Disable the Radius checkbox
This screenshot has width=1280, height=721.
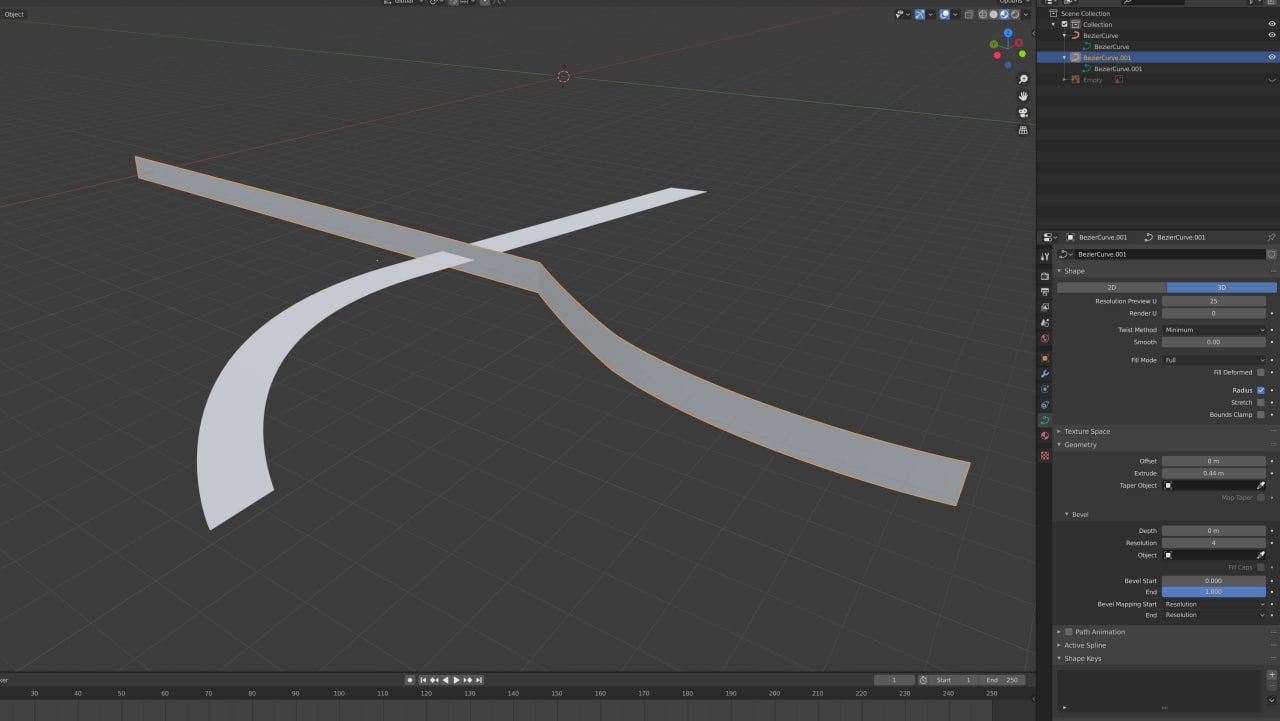coord(1260,390)
